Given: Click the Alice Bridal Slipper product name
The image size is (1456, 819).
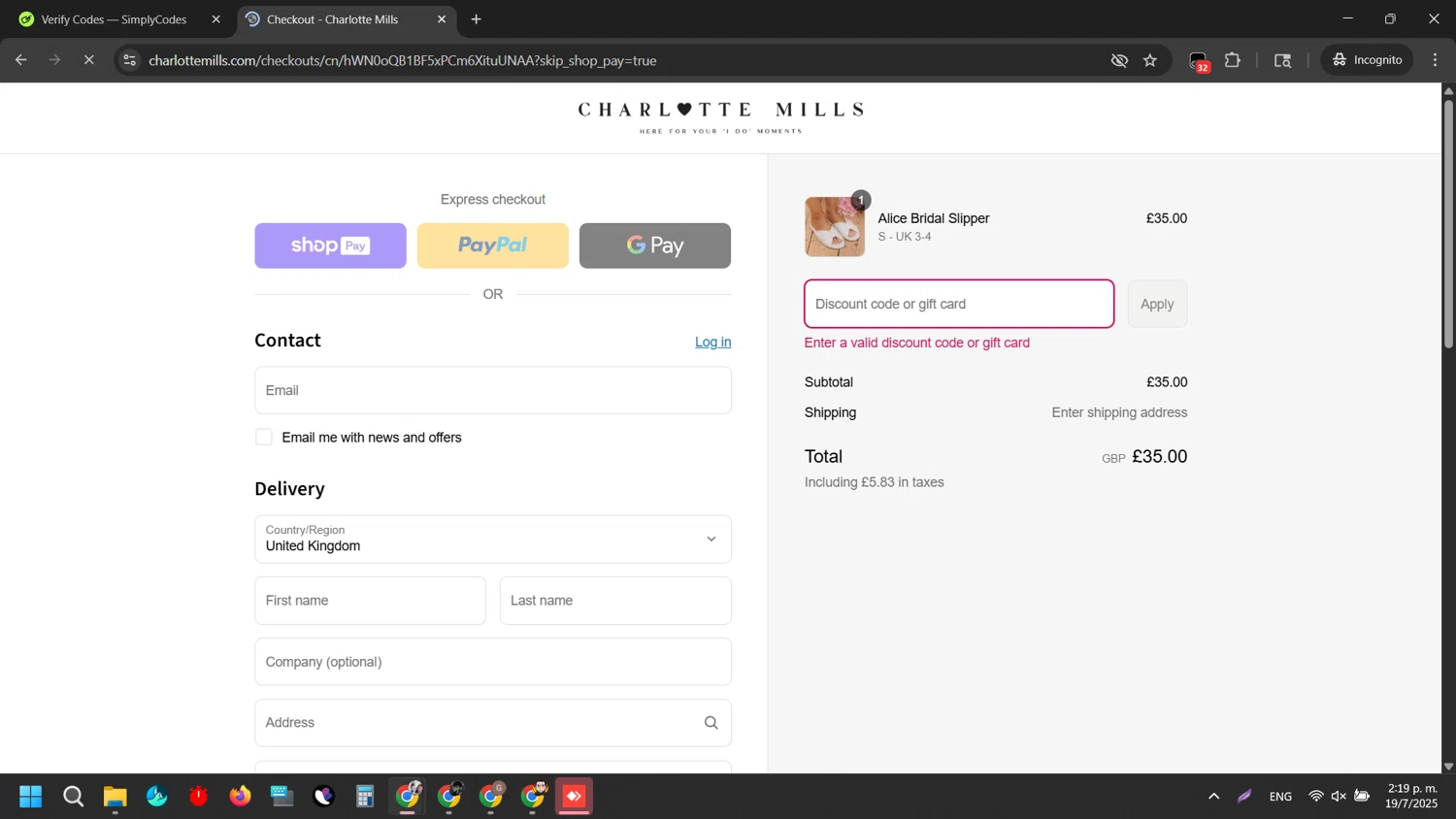Looking at the screenshot, I should [x=934, y=218].
